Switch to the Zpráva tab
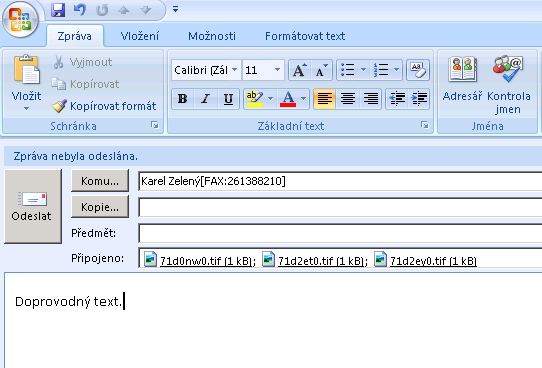Viewport: 542px width, 368px height. (x=75, y=36)
